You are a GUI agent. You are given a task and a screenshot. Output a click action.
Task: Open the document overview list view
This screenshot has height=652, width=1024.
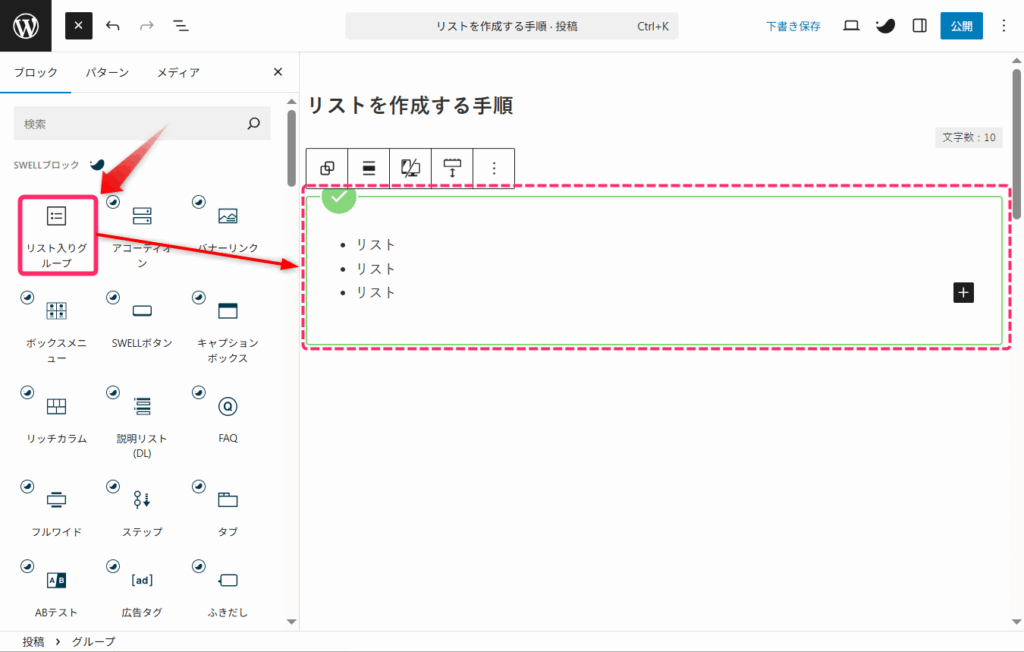[x=181, y=25]
